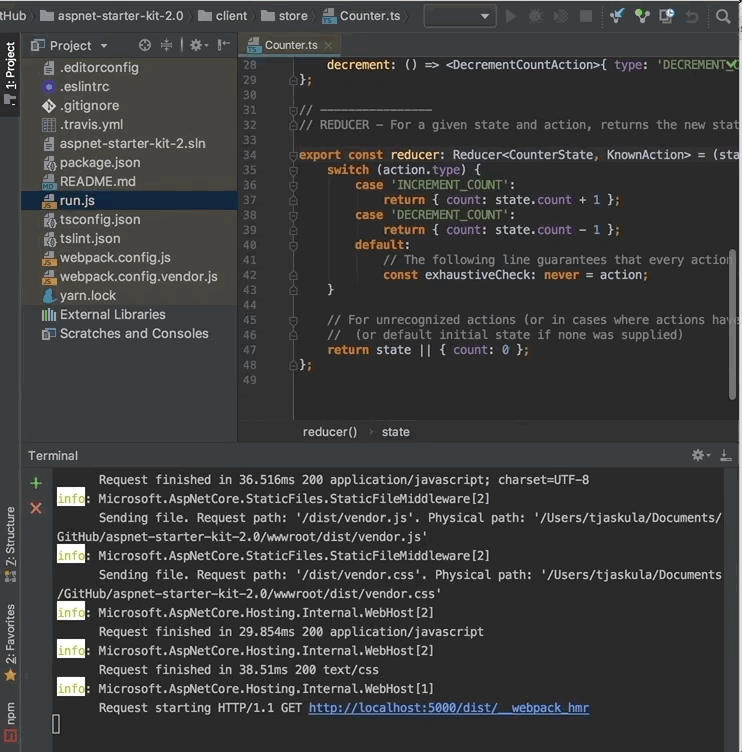Close the Counter.ts editor tab
The width and height of the screenshot is (742, 752).
pos(328,46)
